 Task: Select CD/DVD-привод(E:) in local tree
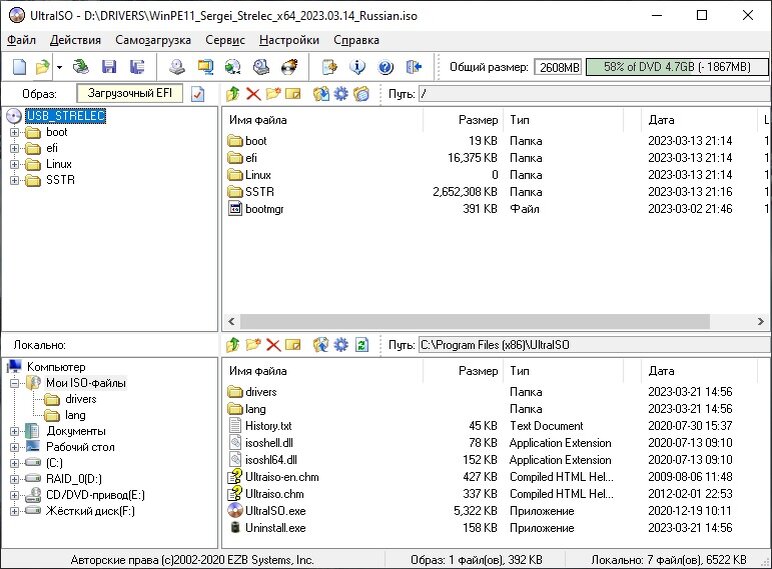(x=95, y=495)
